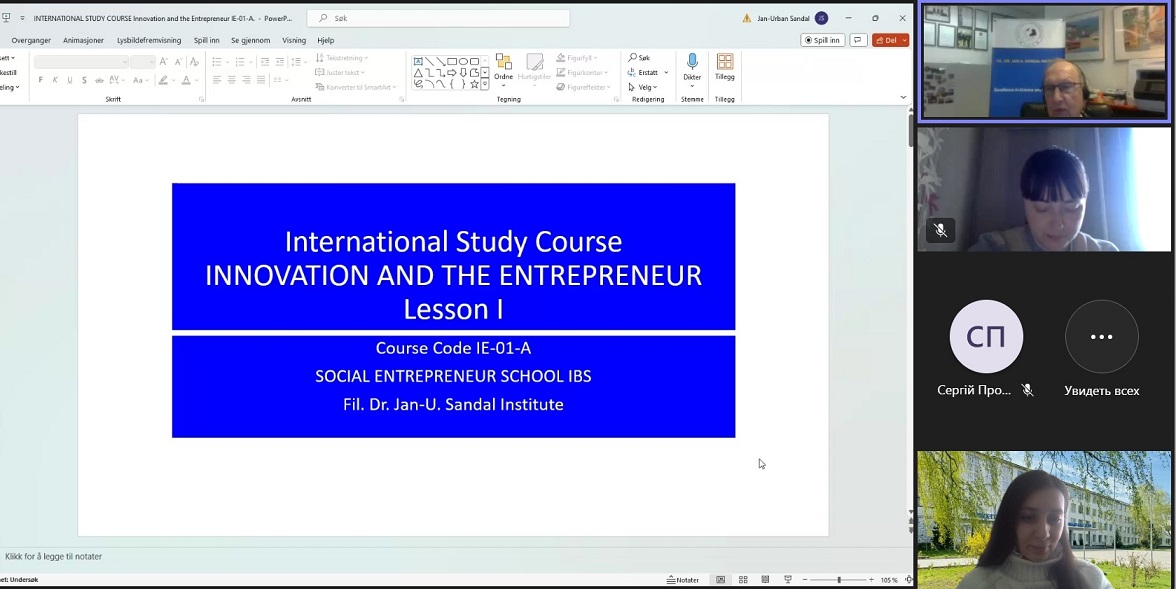Open the Erstatt dropdown arrow

coord(666,72)
